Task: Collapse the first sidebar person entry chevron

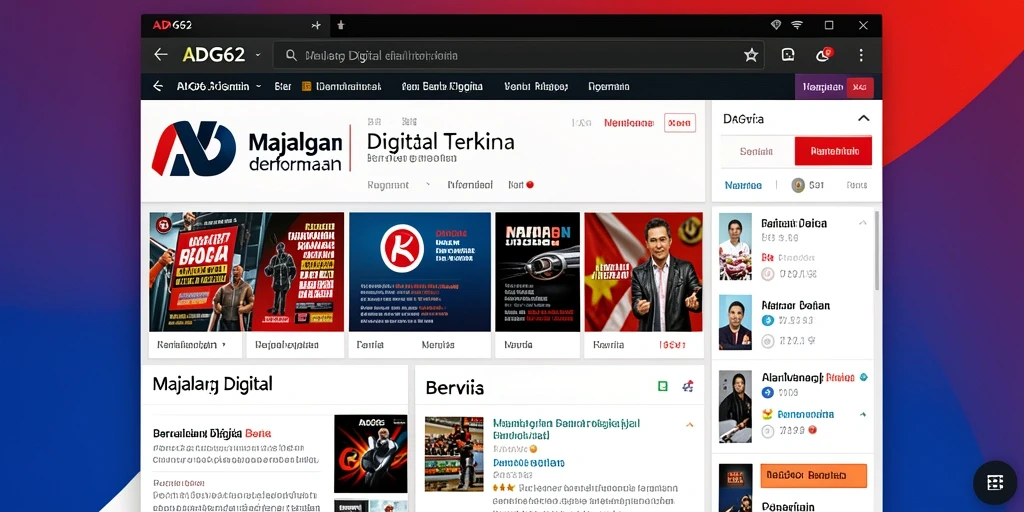Action: (x=862, y=223)
